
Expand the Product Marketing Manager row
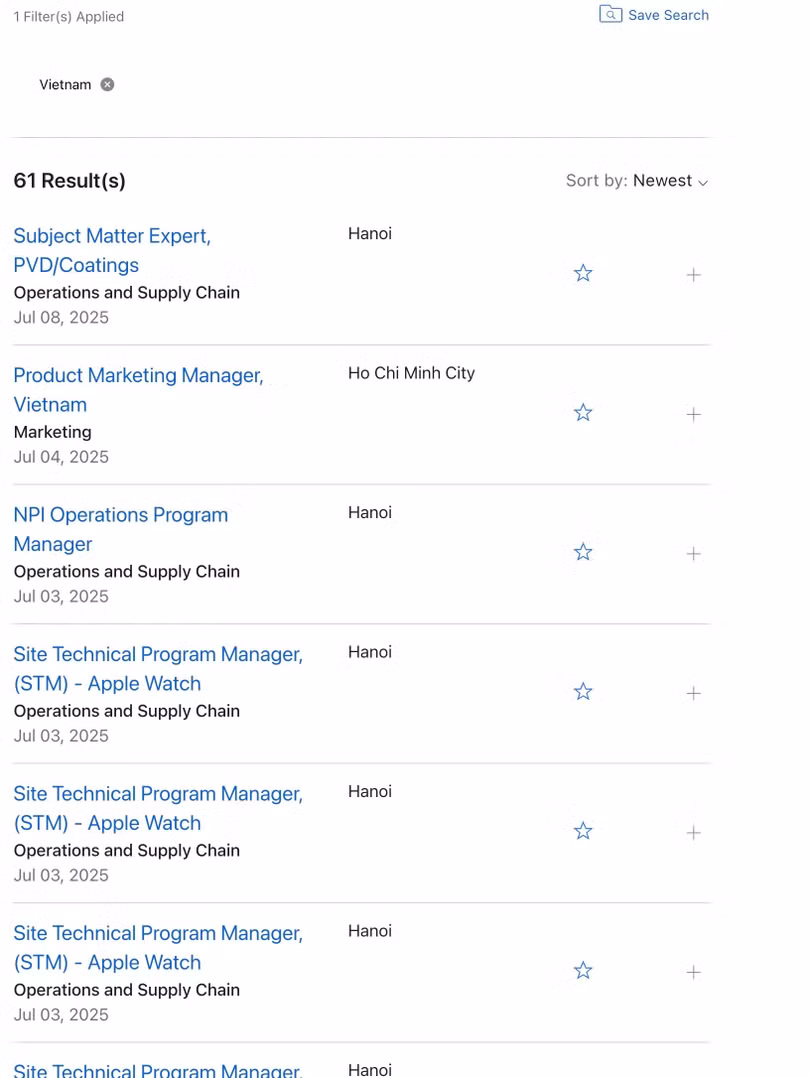coord(694,414)
